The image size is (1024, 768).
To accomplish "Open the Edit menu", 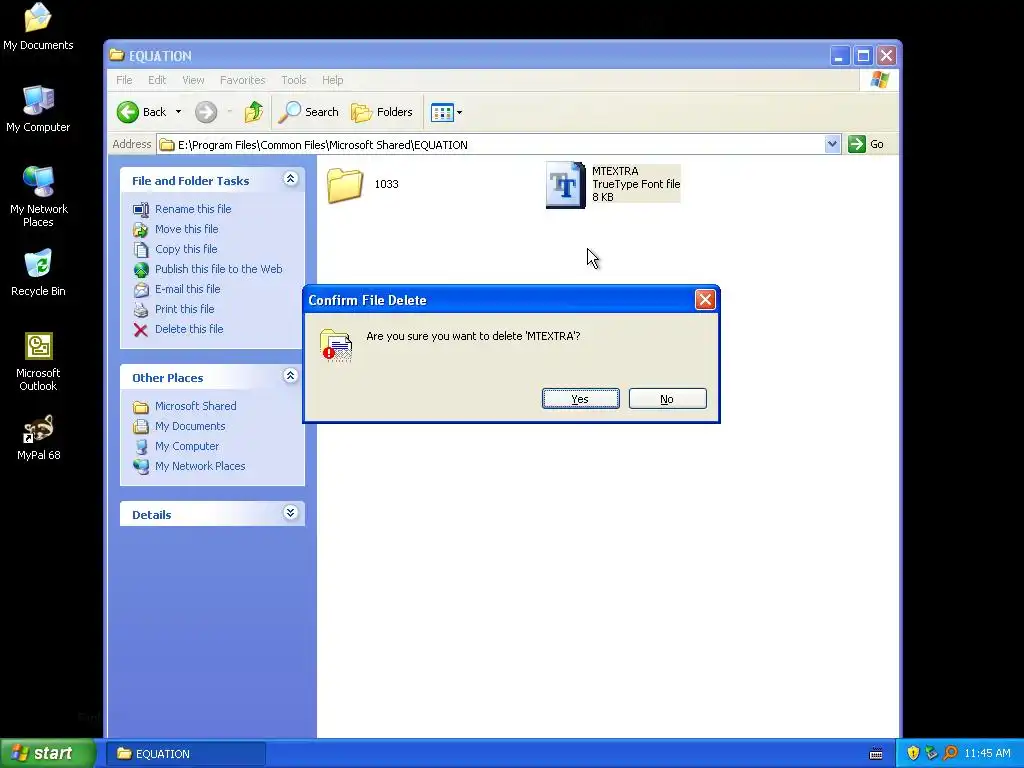I will [157, 80].
